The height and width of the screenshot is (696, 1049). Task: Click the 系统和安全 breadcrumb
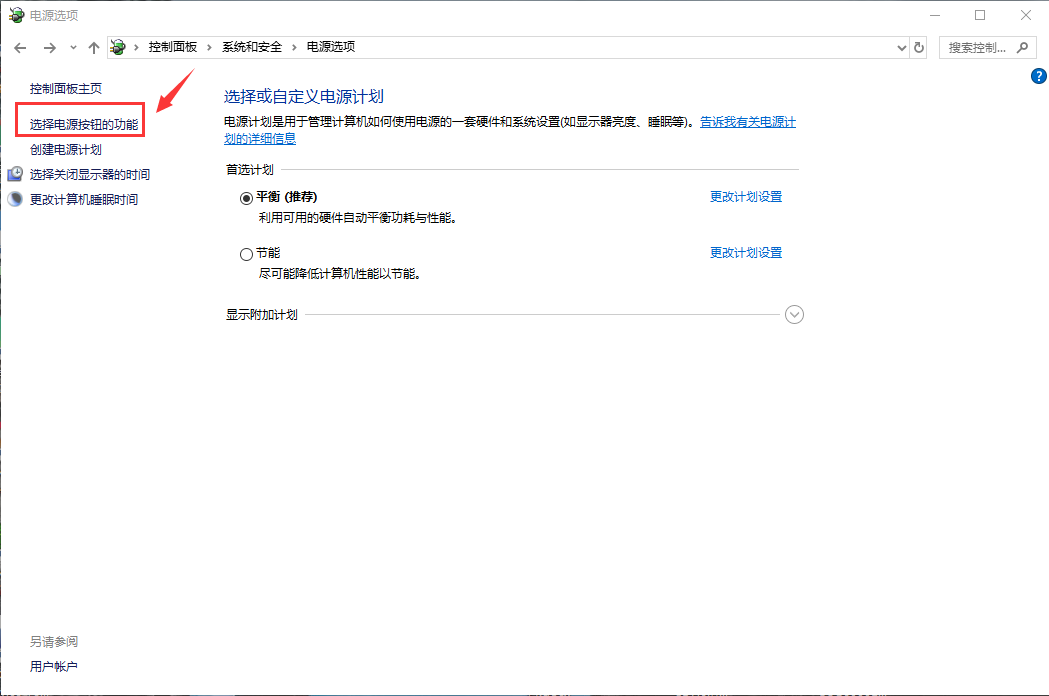tap(252, 47)
